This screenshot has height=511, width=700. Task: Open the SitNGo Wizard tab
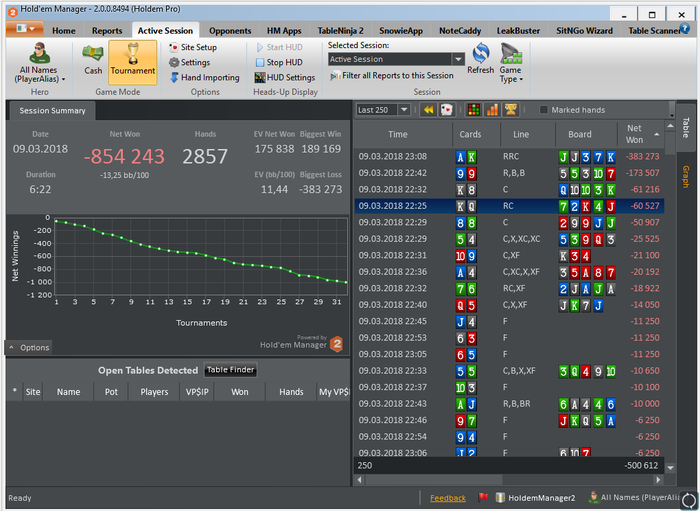(584, 31)
